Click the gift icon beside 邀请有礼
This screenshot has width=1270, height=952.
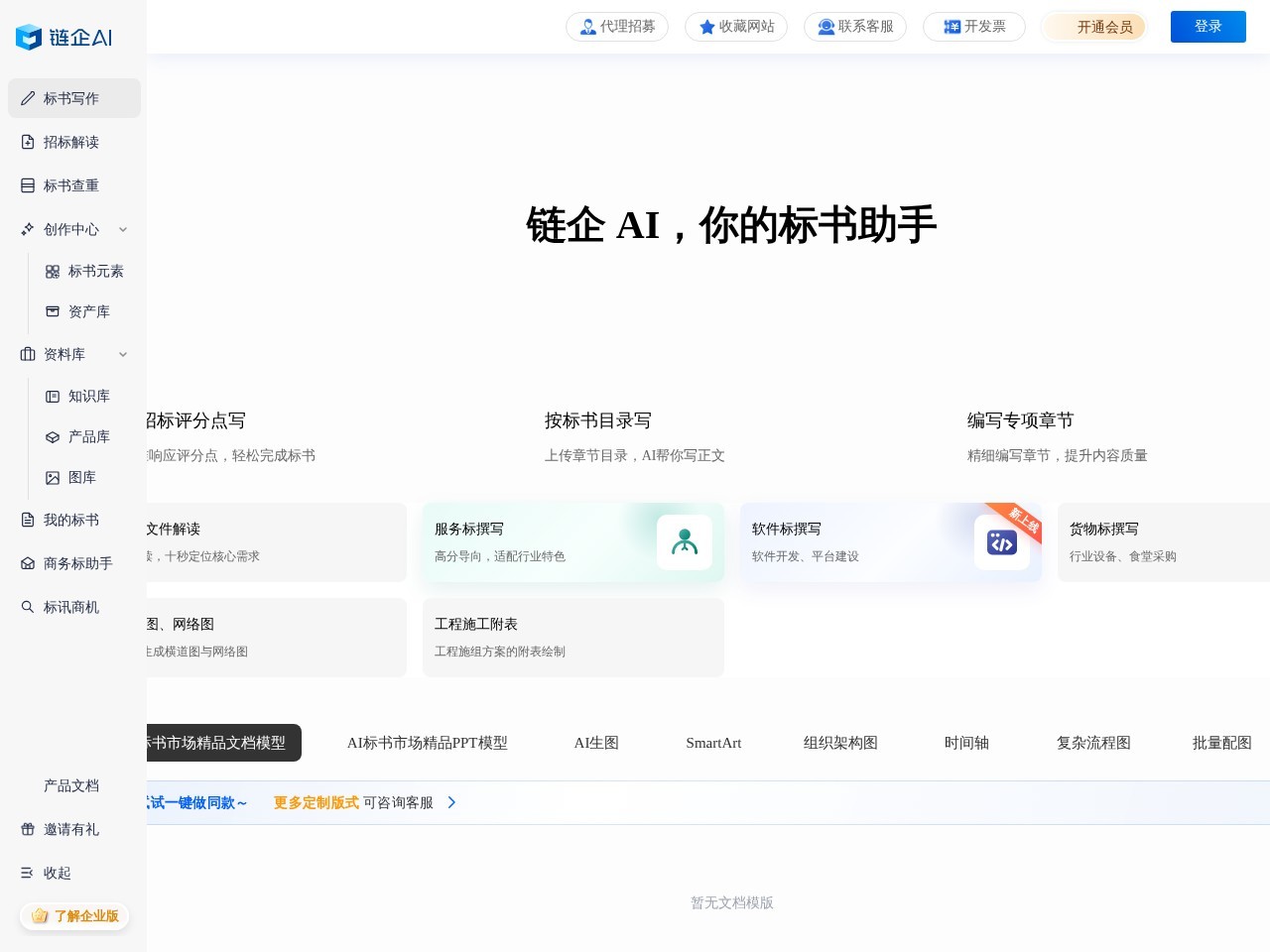tap(28, 829)
